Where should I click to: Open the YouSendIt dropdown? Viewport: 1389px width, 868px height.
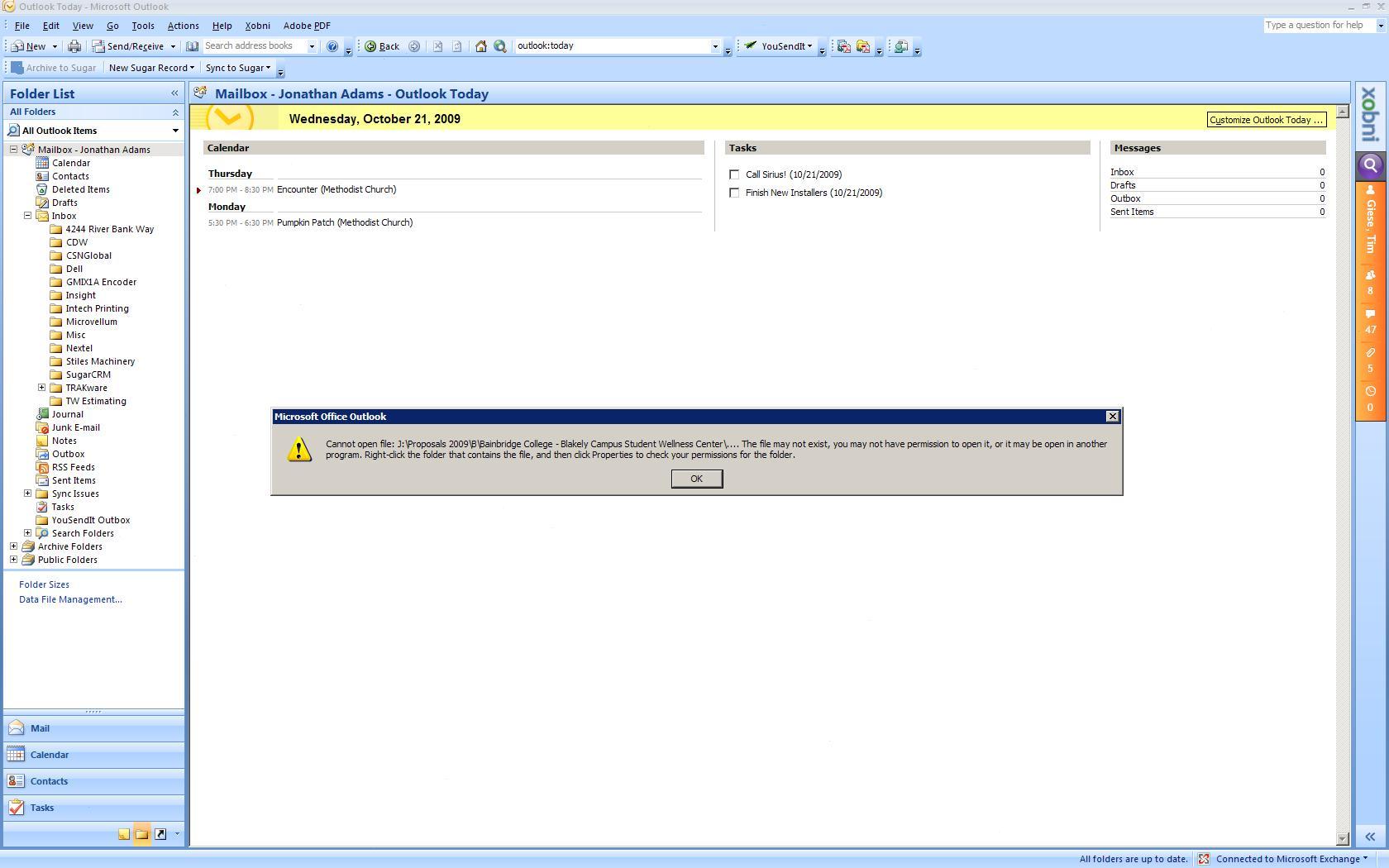point(809,46)
